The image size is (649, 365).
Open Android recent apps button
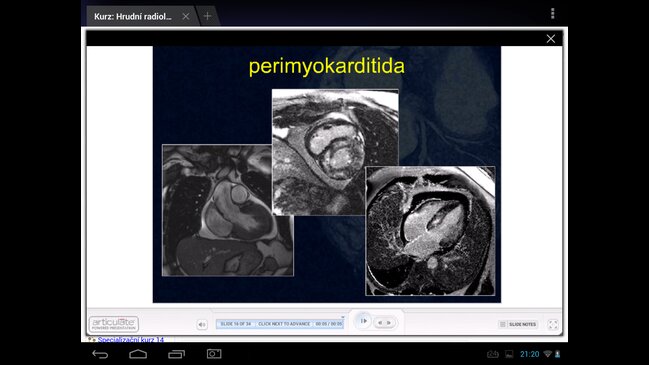pos(176,354)
